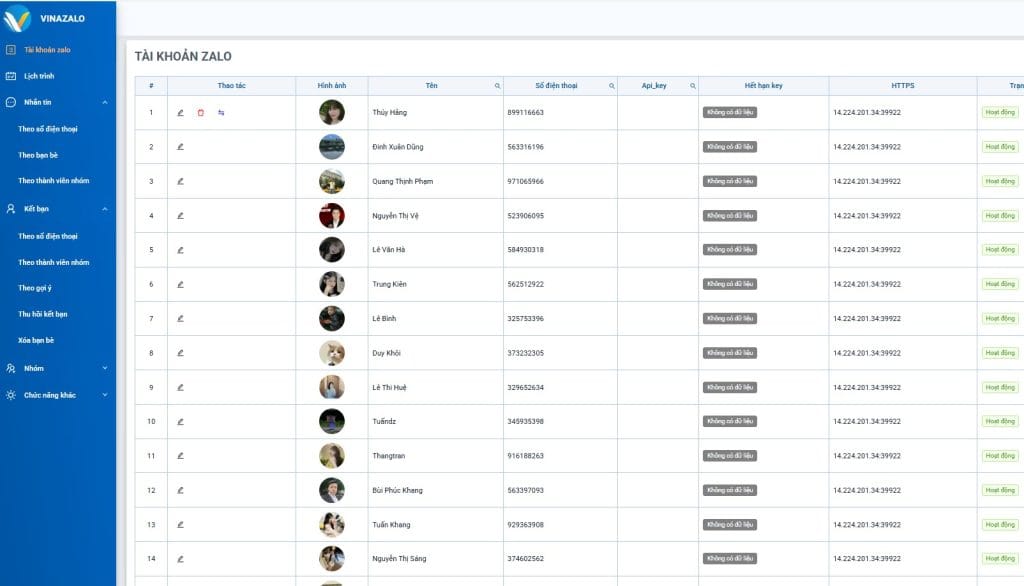Click the blue swap arrows icon in row 1
Screen dimensions: 1024x586
point(221,113)
